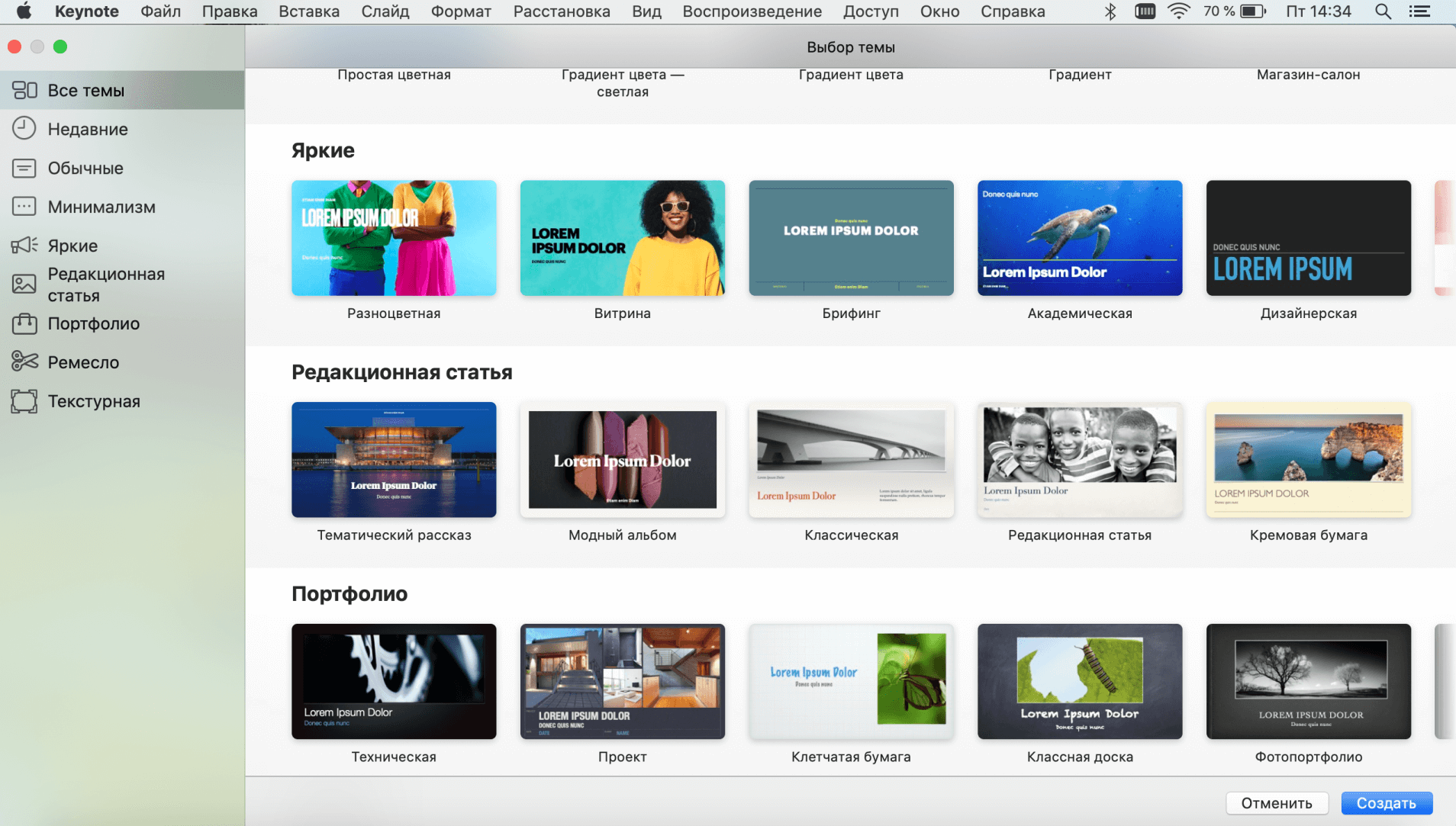Click the Обычные category icon
Viewport: 1456px width, 826px height.
coord(24,168)
